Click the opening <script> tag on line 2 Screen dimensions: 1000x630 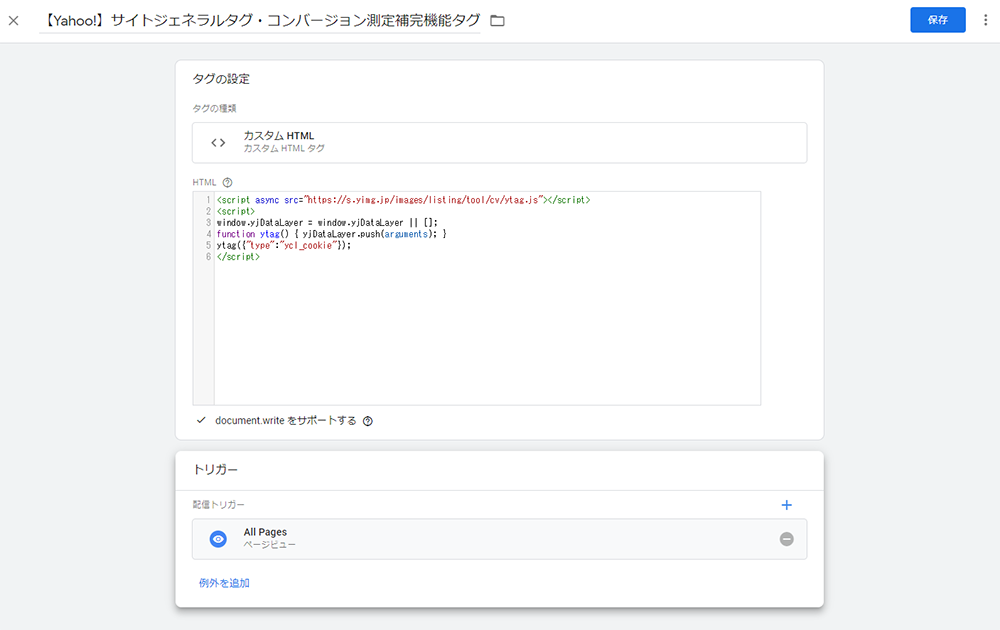click(x=236, y=211)
